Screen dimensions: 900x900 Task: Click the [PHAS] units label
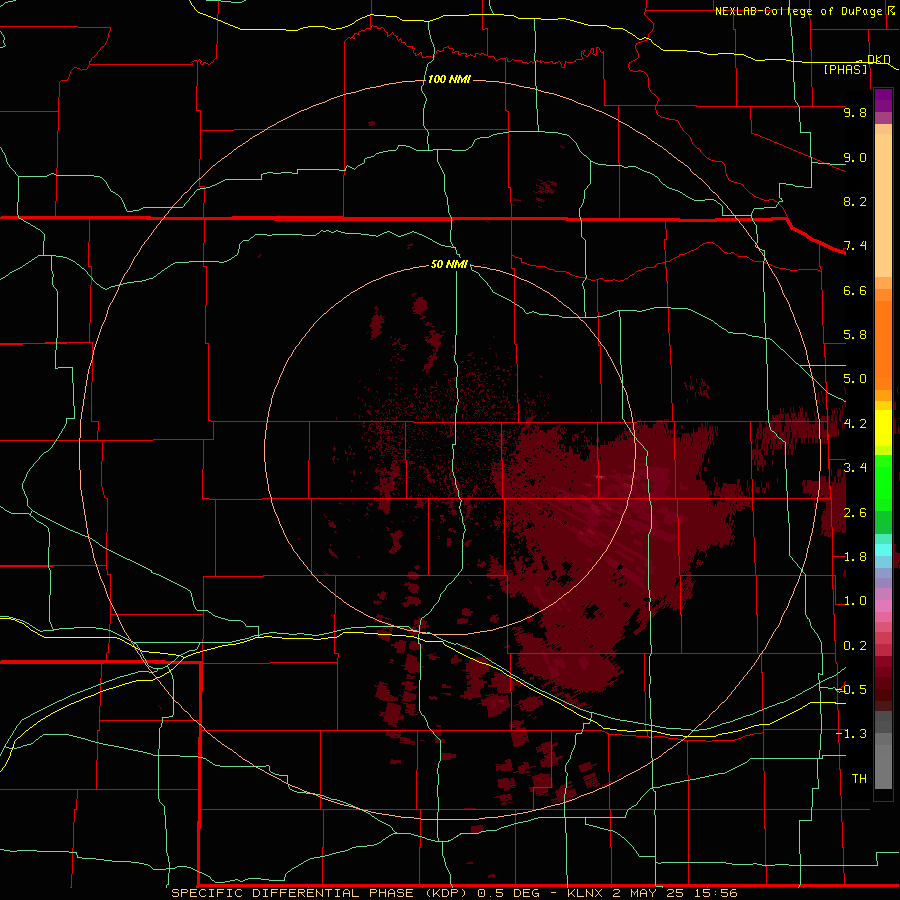[x=845, y=69]
